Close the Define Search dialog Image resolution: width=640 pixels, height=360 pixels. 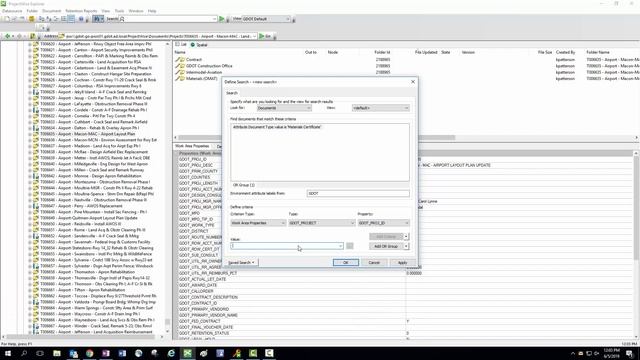point(413,82)
